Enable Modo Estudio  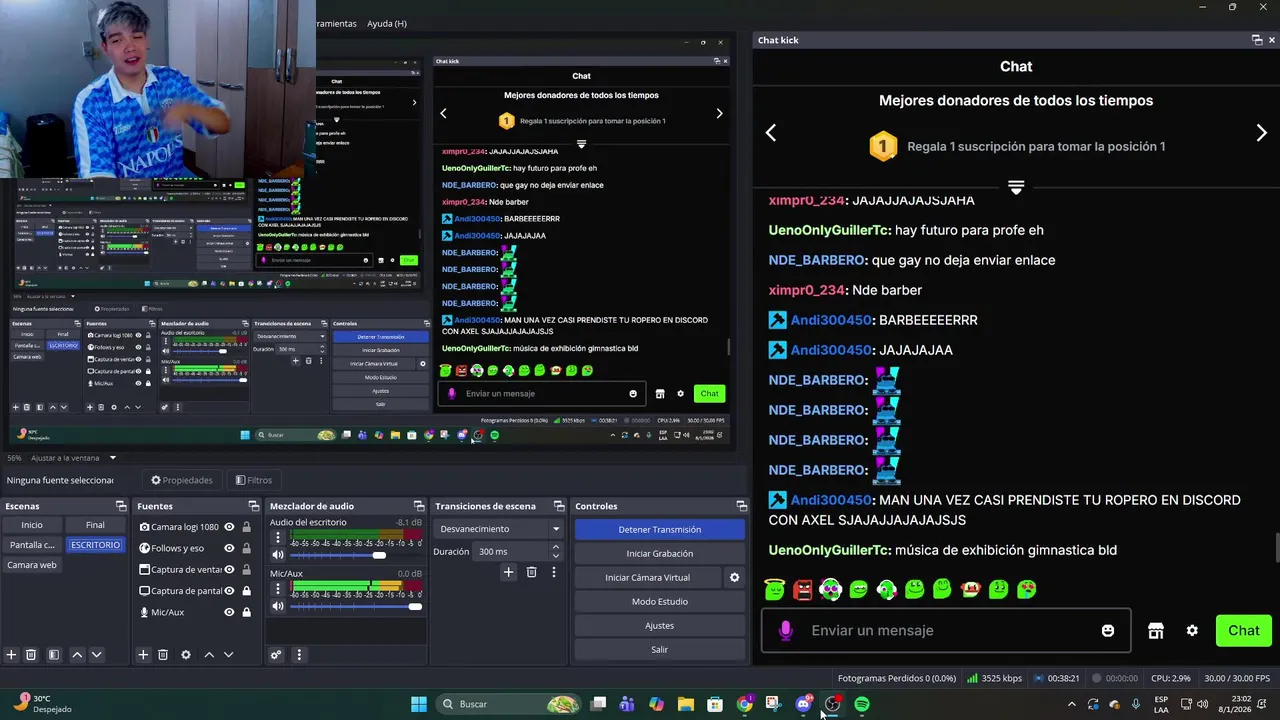click(x=660, y=601)
